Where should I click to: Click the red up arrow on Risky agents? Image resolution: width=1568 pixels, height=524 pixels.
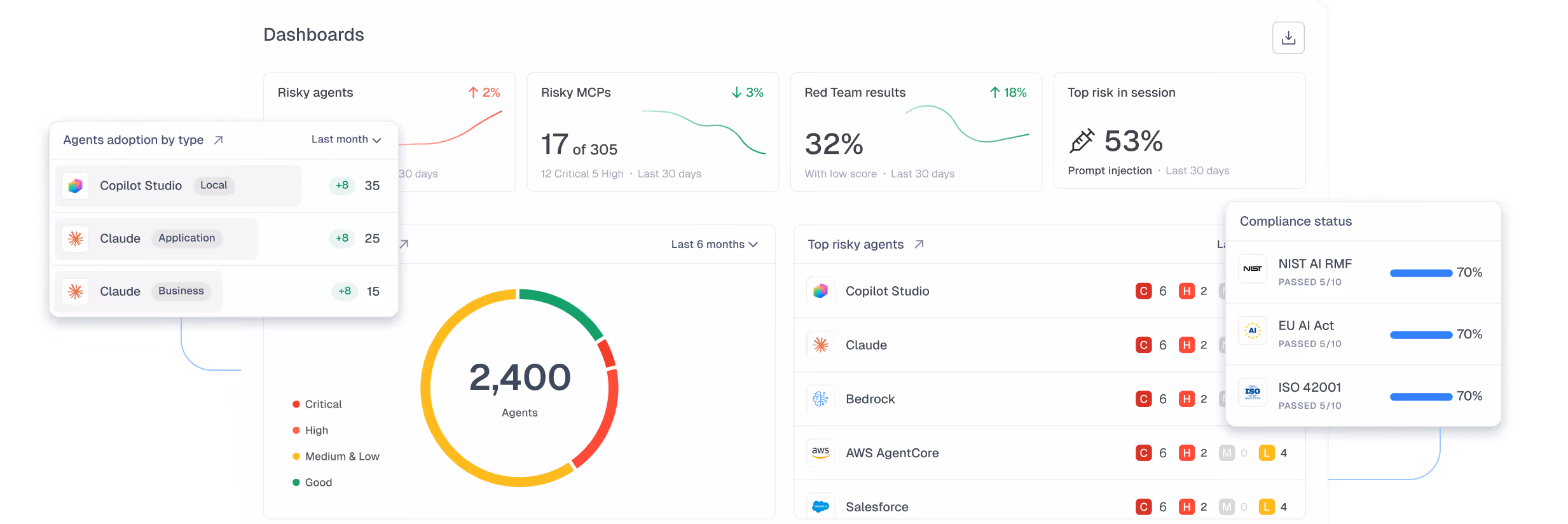coord(473,92)
